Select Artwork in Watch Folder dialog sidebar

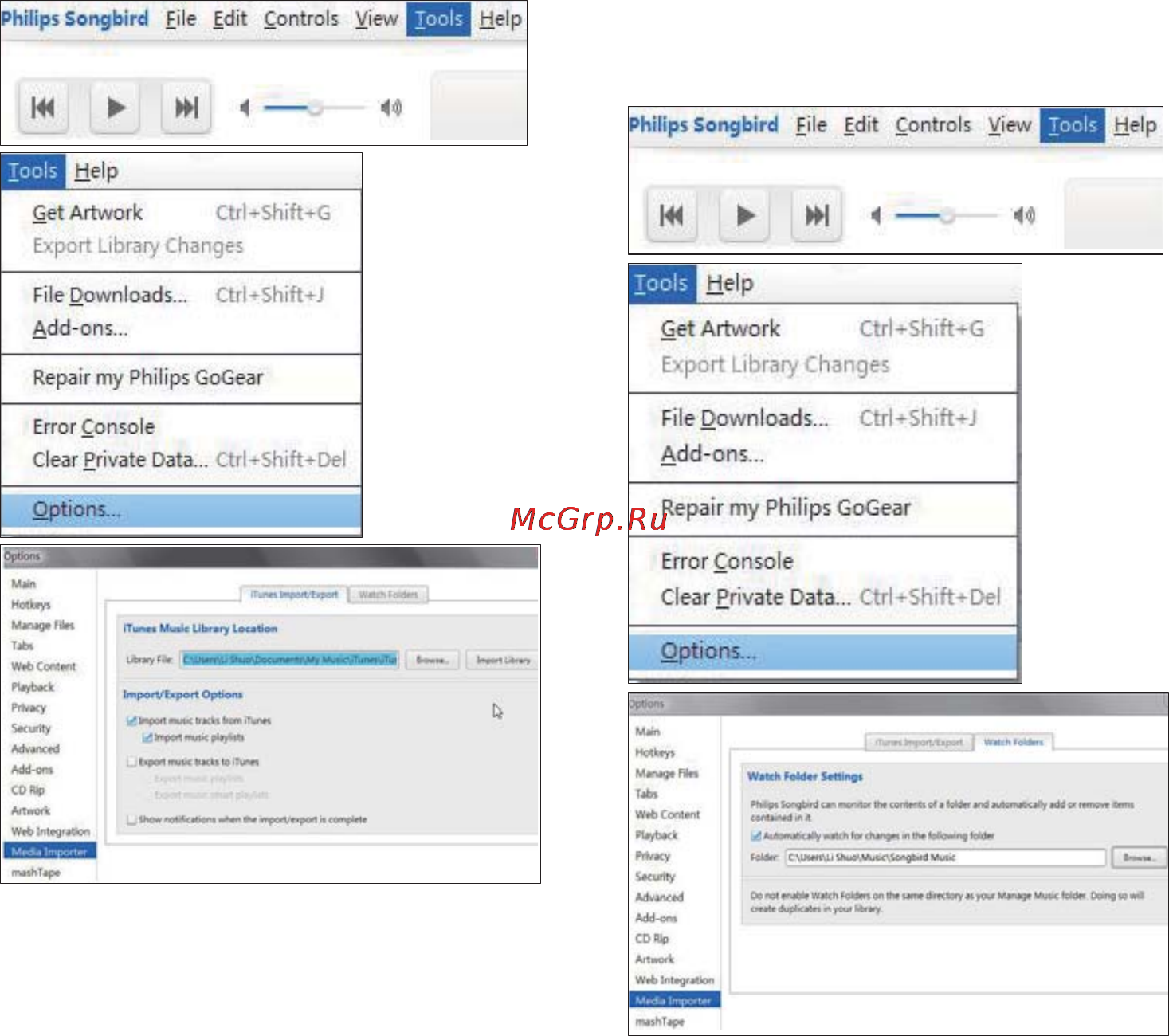click(x=654, y=959)
